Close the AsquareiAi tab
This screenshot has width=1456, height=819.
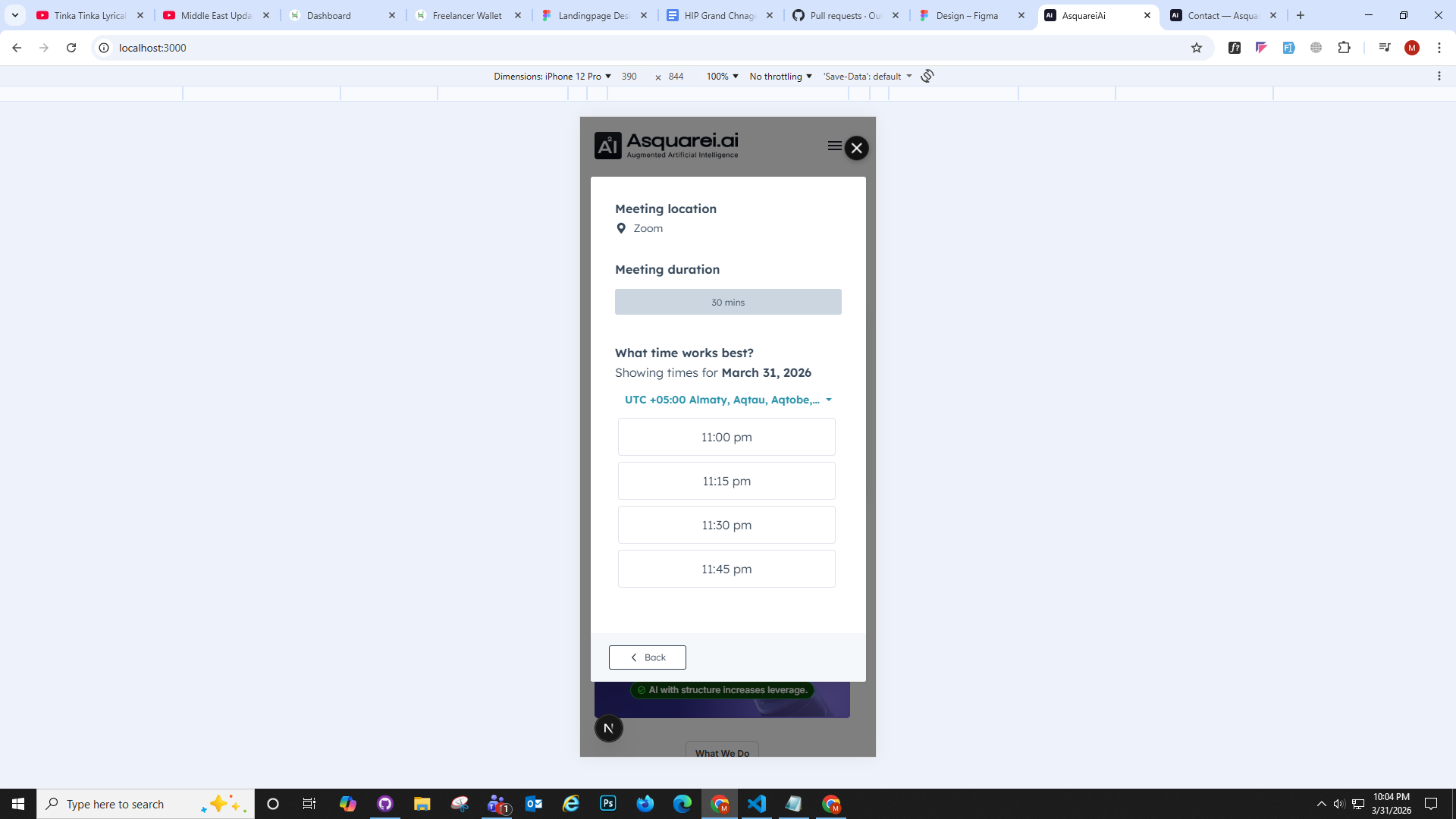(x=1147, y=15)
